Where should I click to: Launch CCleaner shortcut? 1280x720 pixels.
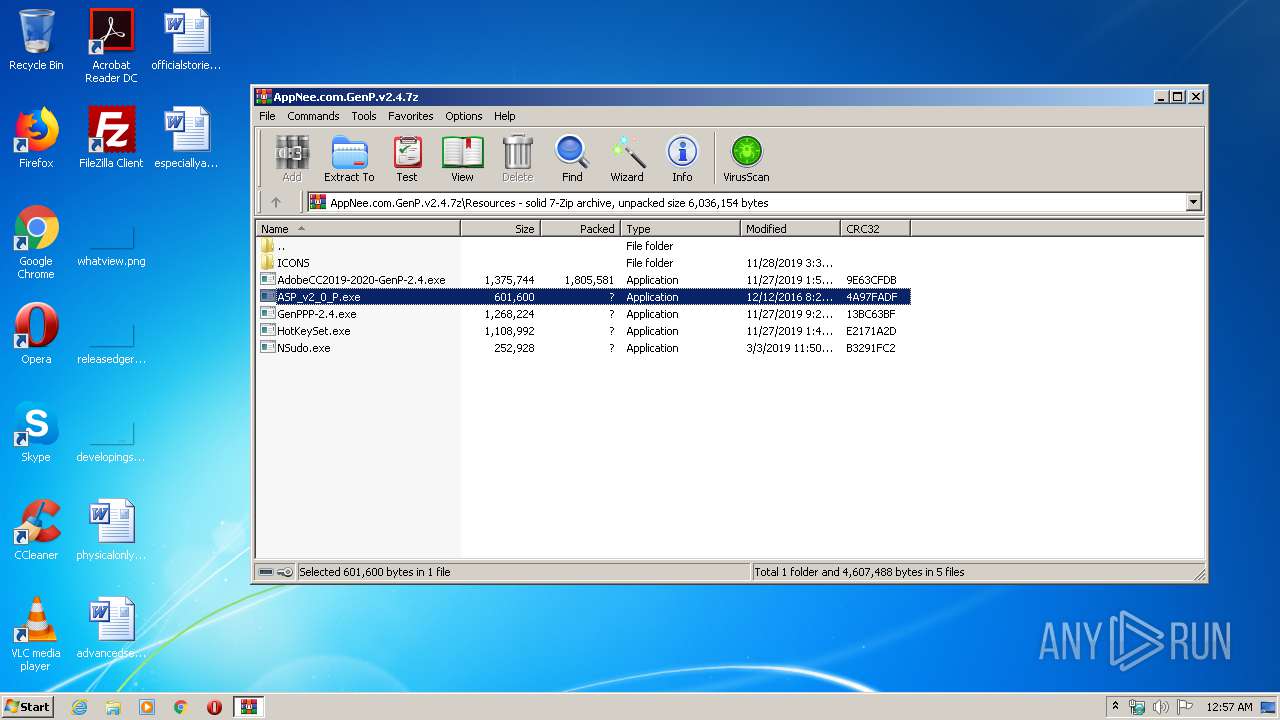(36, 530)
